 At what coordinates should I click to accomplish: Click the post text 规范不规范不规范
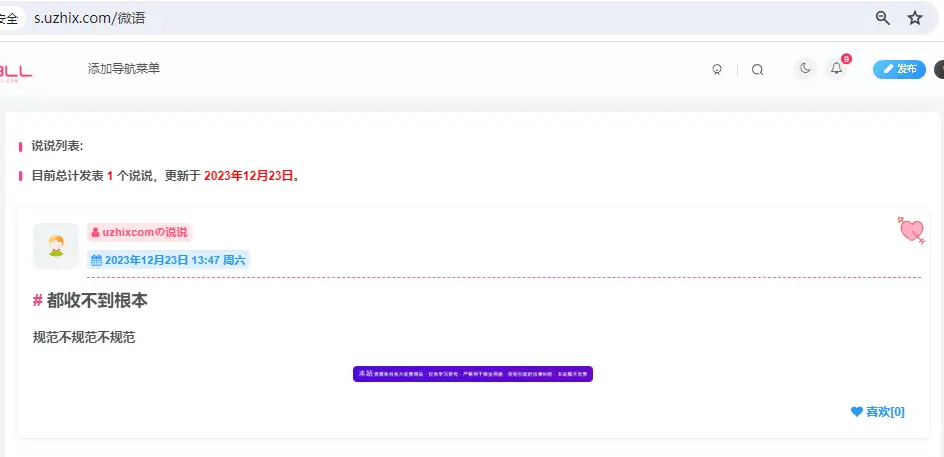pyautogui.click(x=84, y=338)
